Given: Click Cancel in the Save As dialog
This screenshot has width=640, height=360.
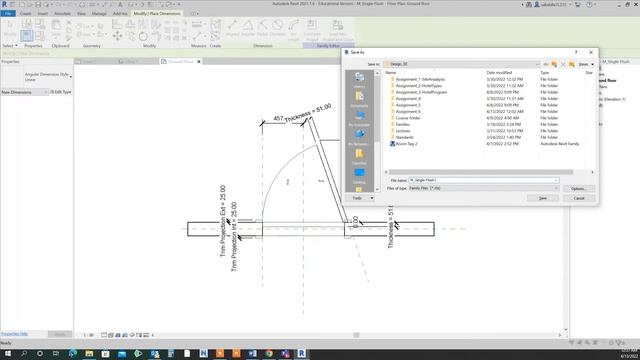Looking at the screenshot, I should coord(579,198).
